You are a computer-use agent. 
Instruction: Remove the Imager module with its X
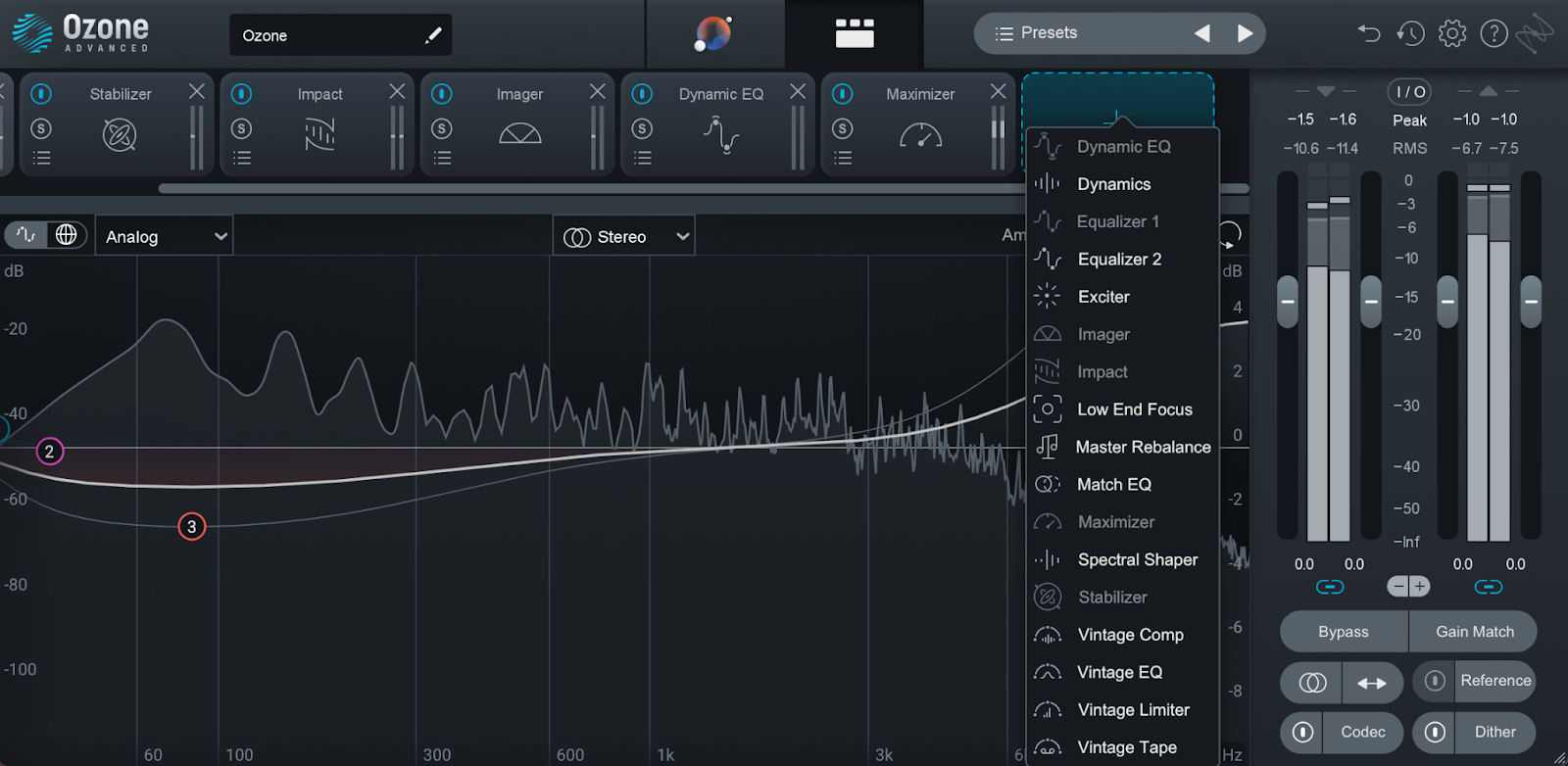pyautogui.click(x=598, y=91)
